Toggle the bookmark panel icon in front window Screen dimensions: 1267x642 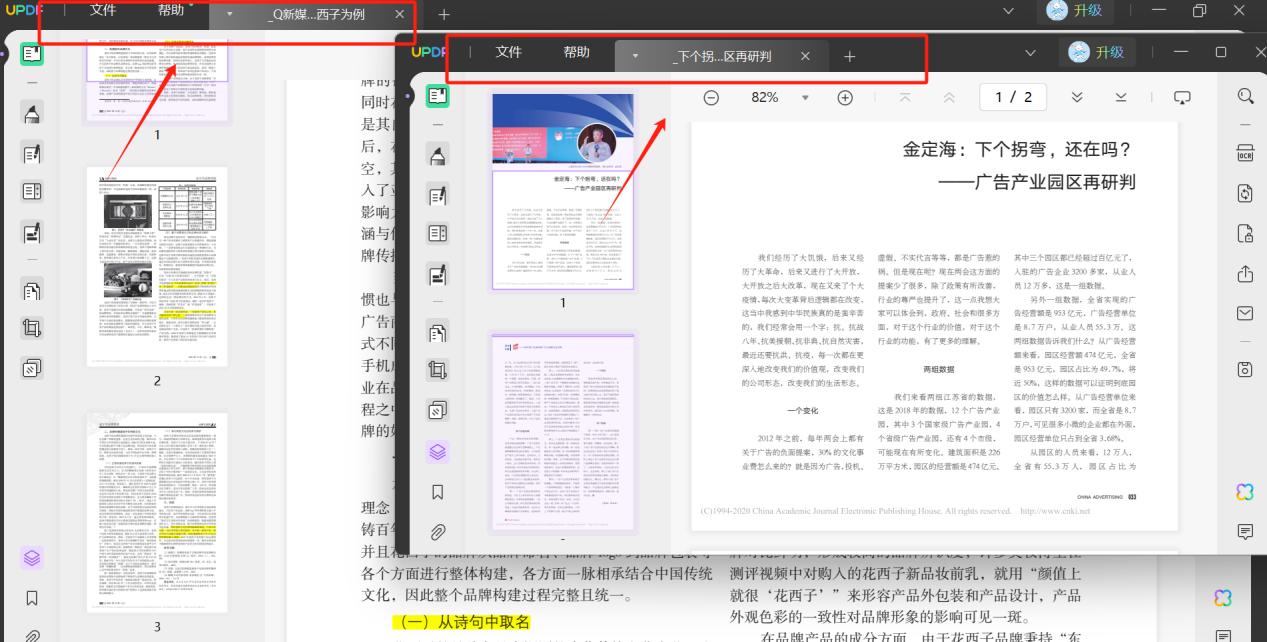[x=438, y=492]
